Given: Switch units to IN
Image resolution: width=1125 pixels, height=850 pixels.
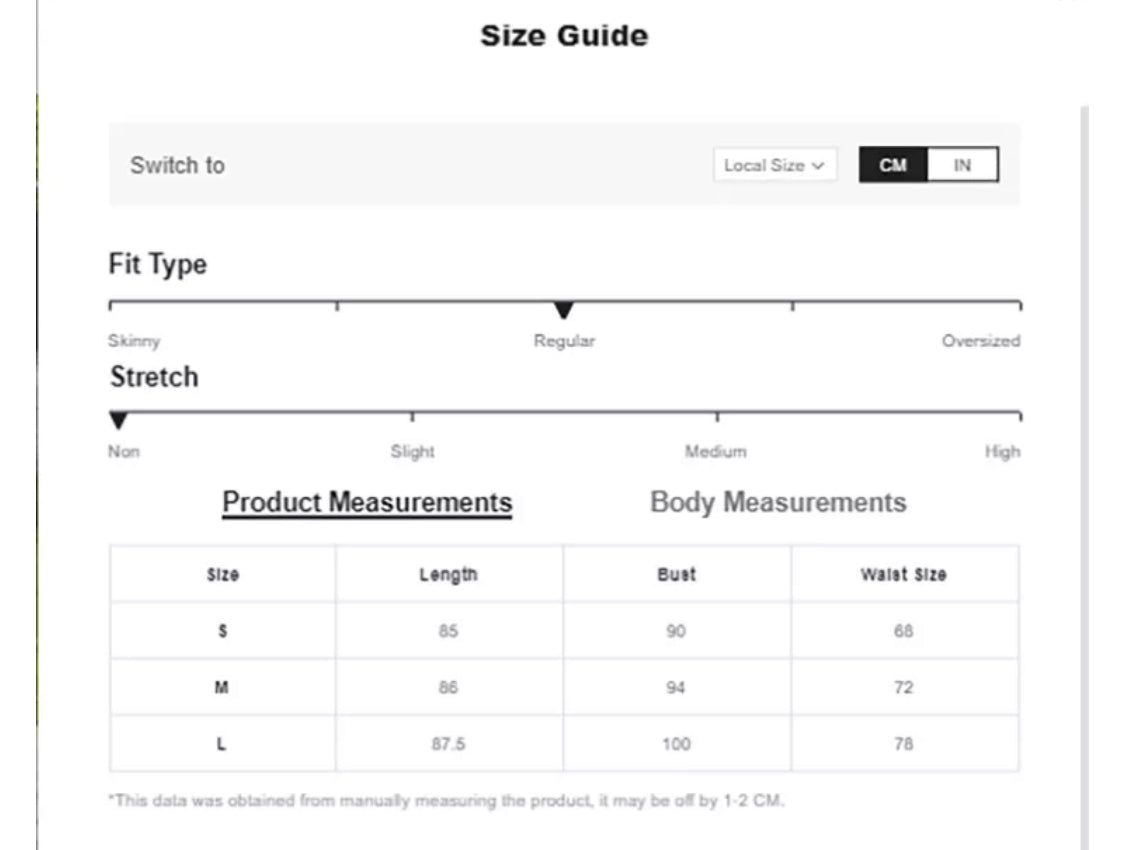Looking at the screenshot, I should click(x=963, y=165).
